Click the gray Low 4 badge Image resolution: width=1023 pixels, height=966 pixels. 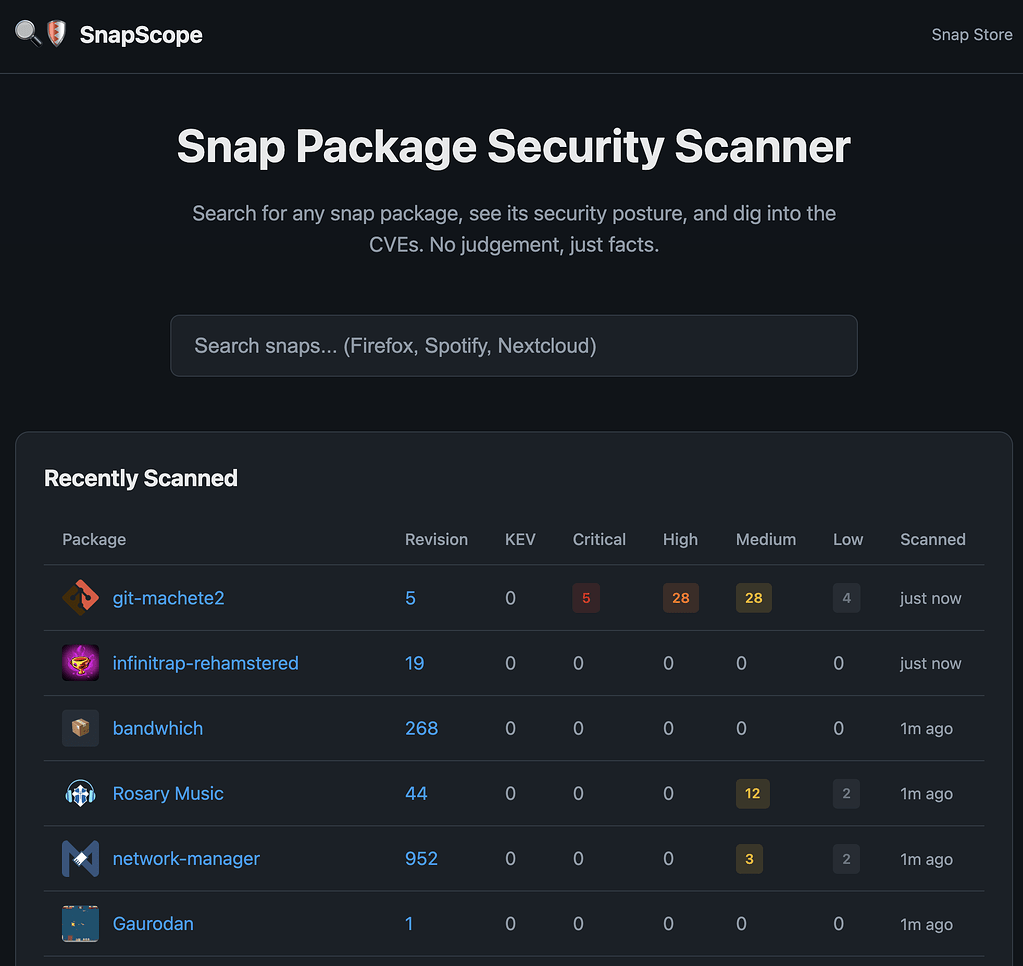click(846, 598)
